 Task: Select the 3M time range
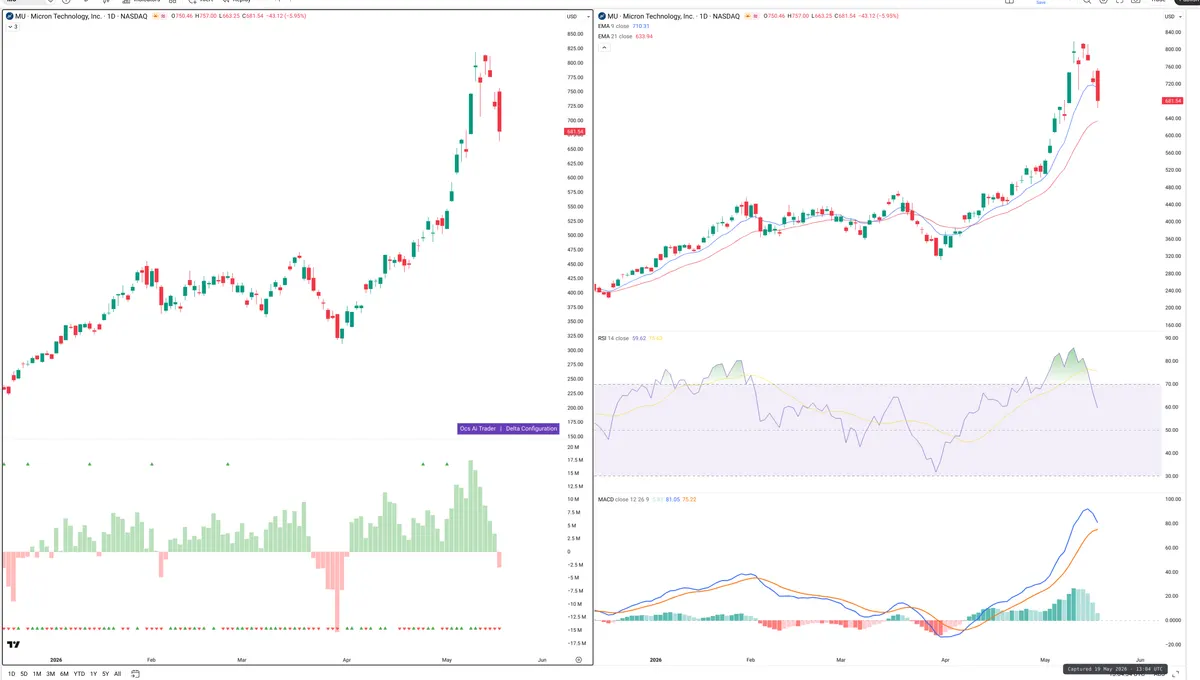[x=51, y=674]
